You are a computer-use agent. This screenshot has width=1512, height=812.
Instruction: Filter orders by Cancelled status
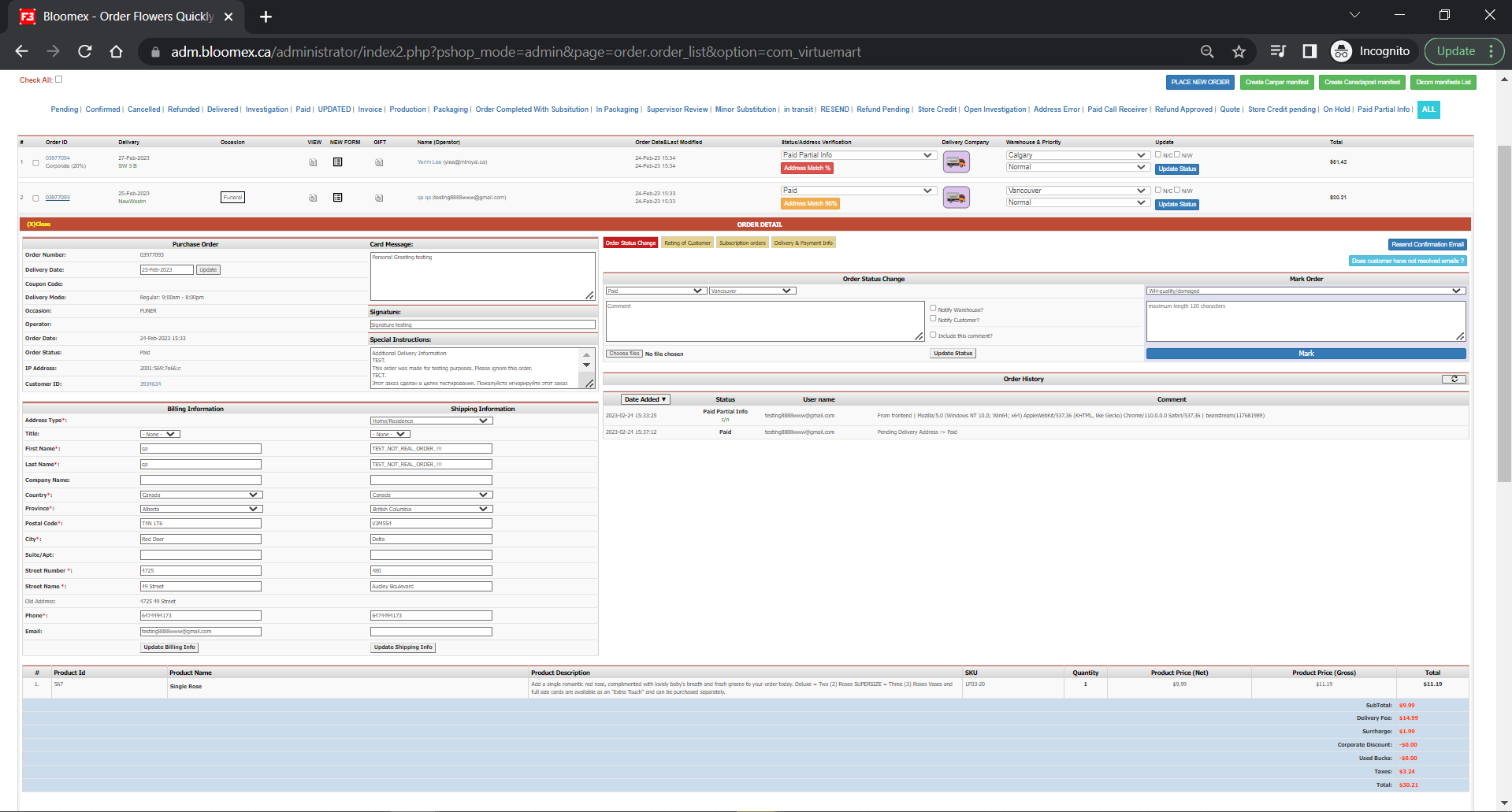(x=143, y=109)
